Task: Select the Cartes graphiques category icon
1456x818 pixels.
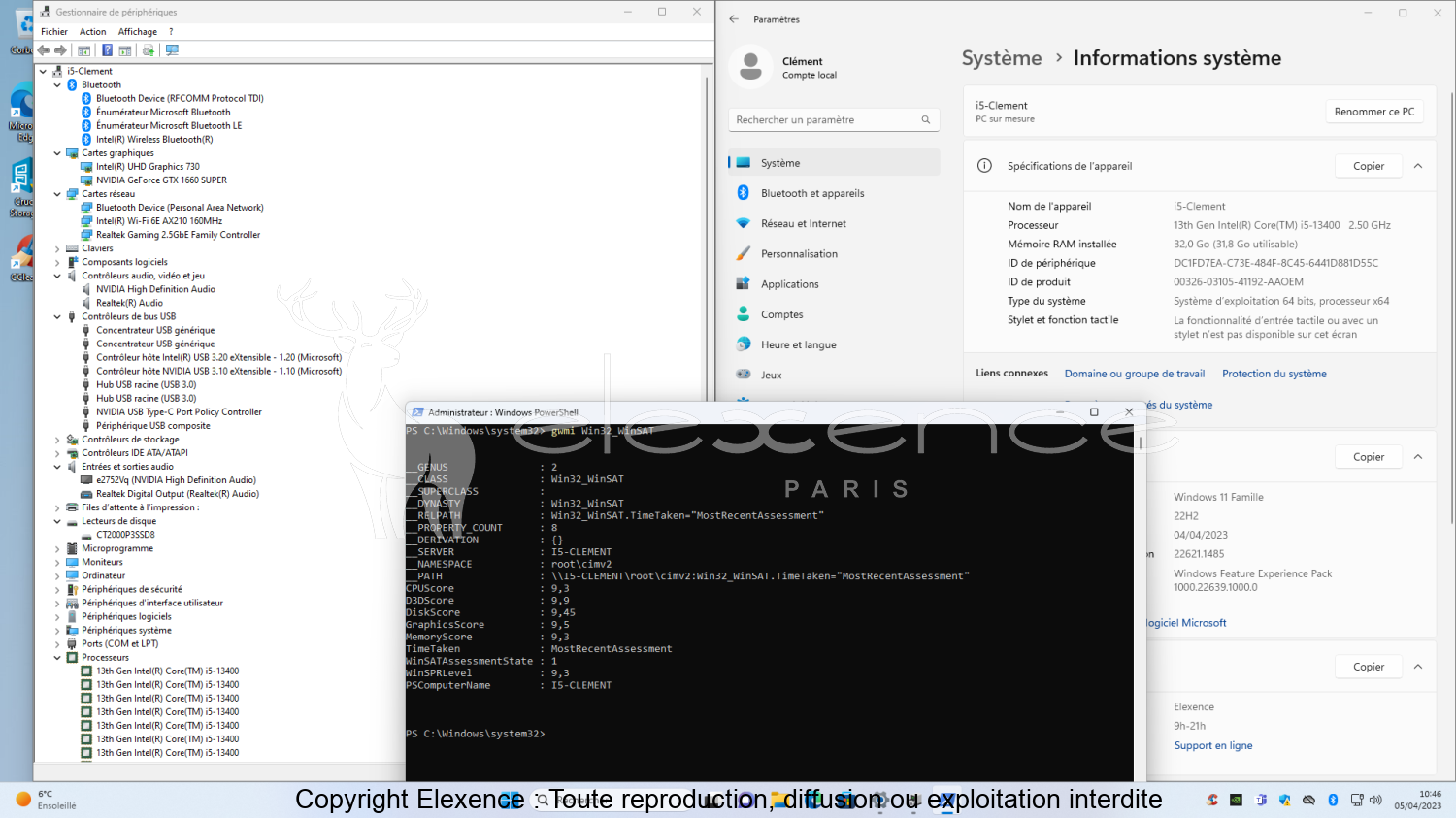Action: [72, 153]
